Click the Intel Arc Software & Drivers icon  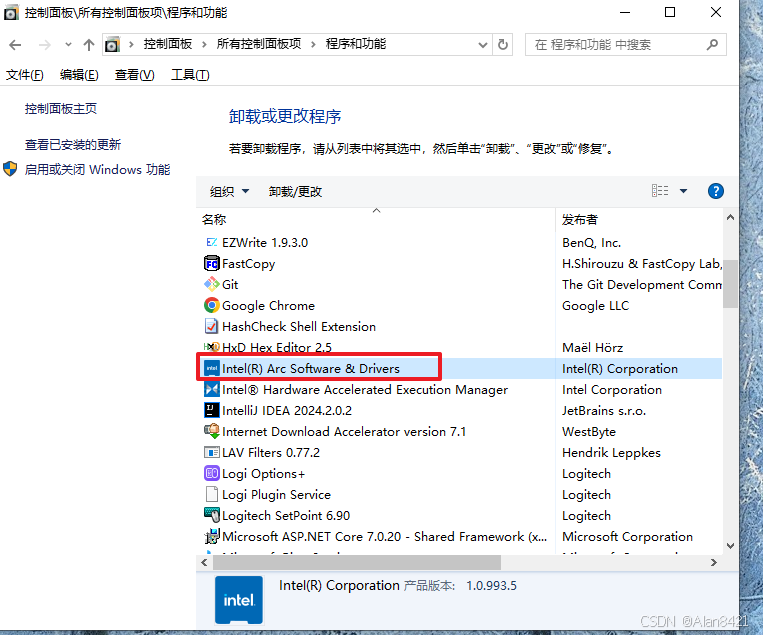(x=211, y=368)
